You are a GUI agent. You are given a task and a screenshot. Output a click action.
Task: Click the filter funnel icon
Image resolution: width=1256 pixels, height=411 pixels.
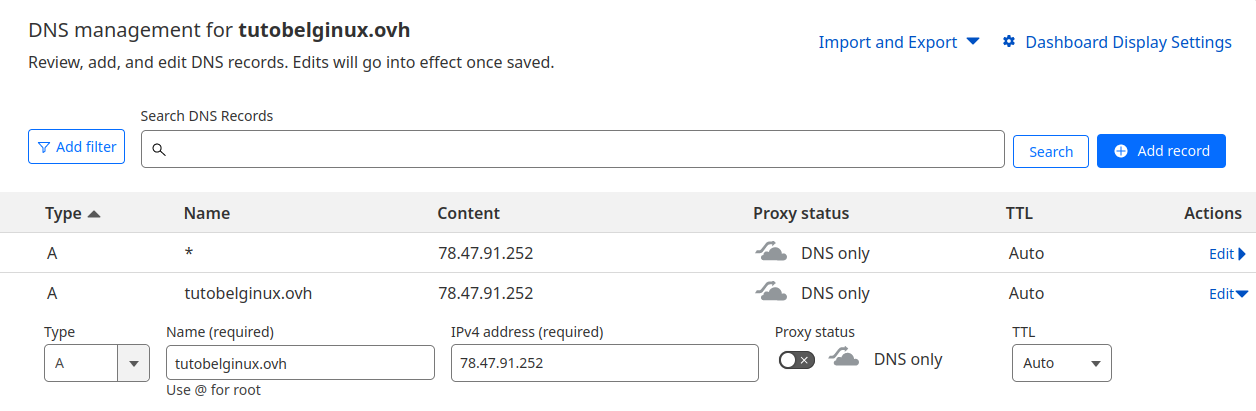coord(44,147)
